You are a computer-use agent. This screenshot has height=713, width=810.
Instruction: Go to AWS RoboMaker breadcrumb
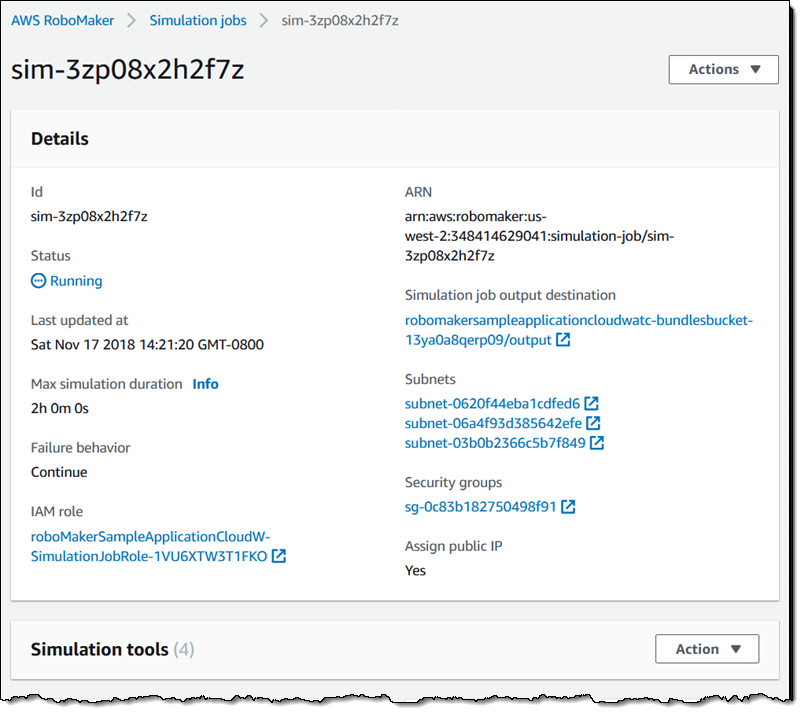[63, 20]
